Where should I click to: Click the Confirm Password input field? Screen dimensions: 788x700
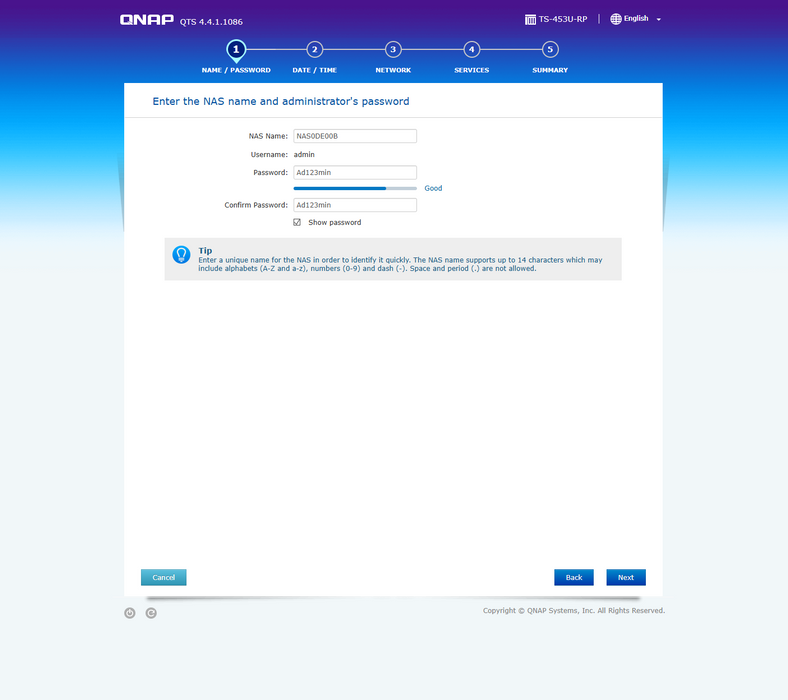355,205
